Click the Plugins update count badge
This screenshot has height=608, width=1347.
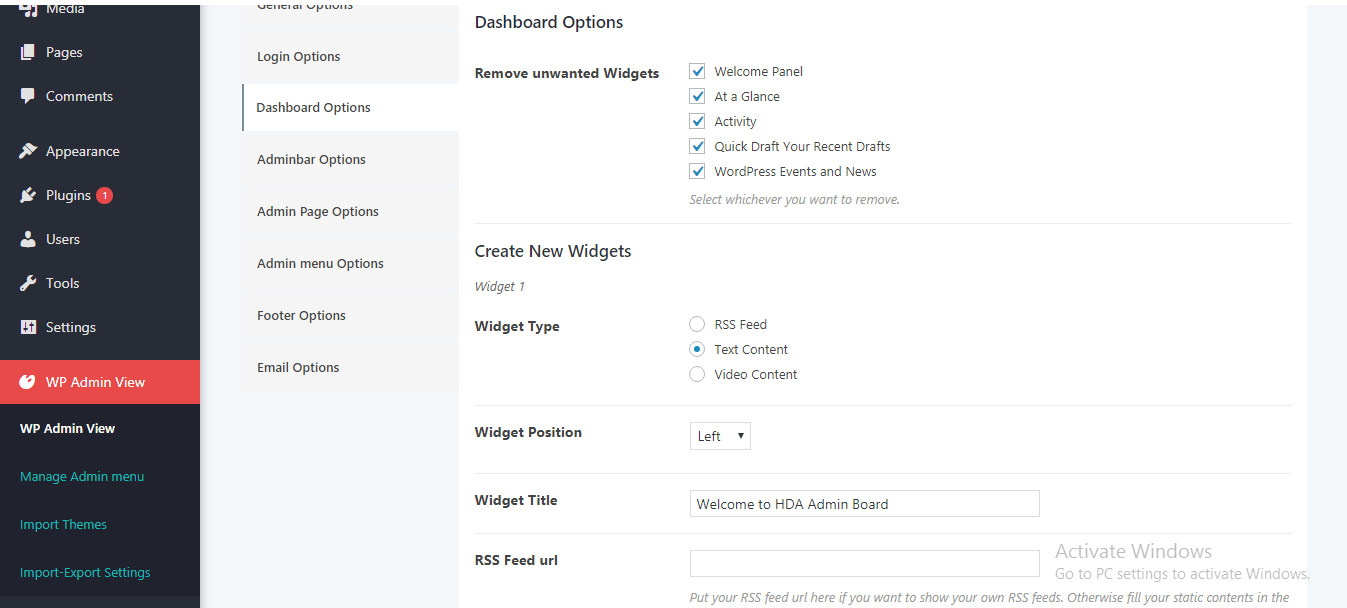pyautogui.click(x=105, y=195)
